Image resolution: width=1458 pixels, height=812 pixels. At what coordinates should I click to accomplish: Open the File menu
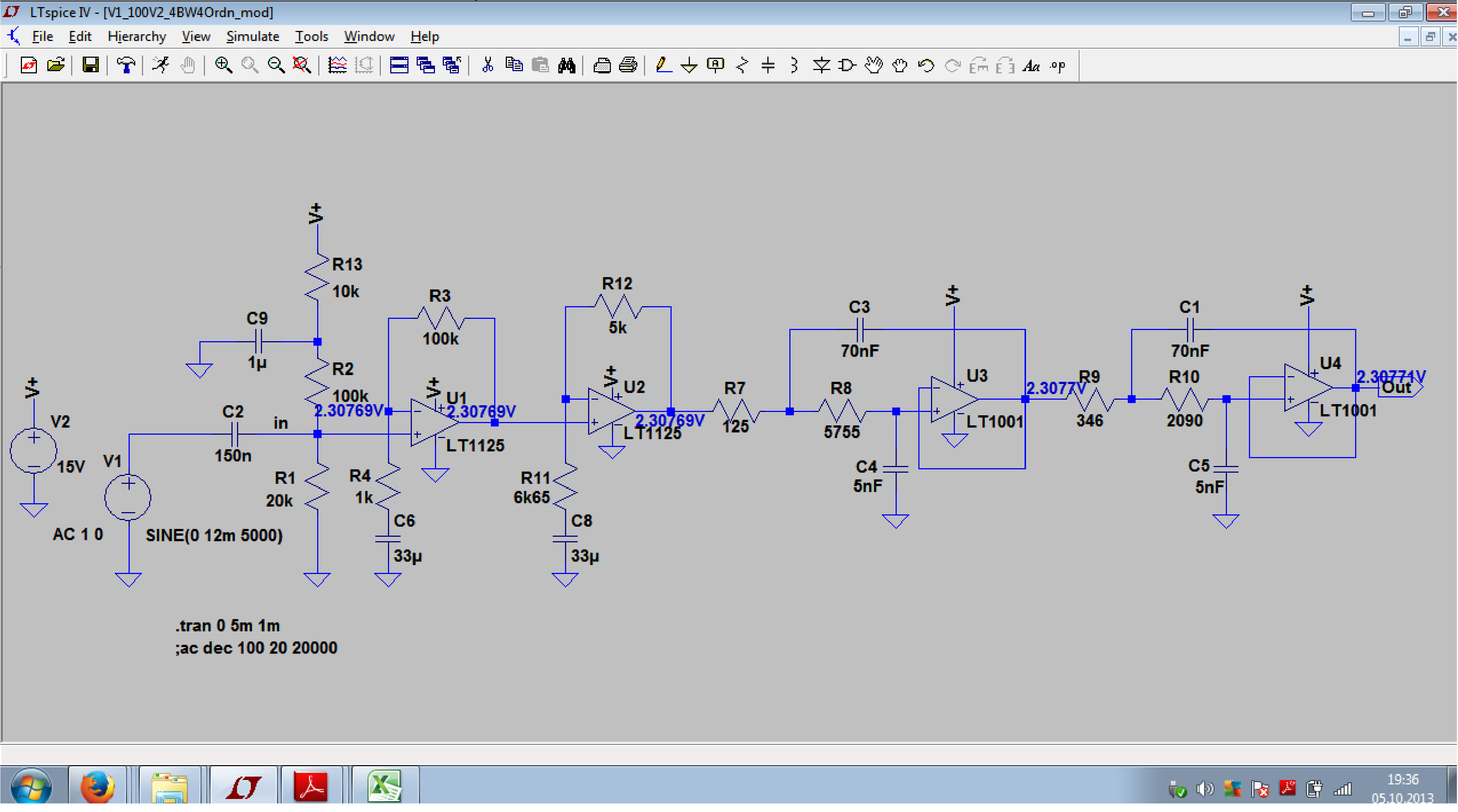pyautogui.click(x=42, y=36)
